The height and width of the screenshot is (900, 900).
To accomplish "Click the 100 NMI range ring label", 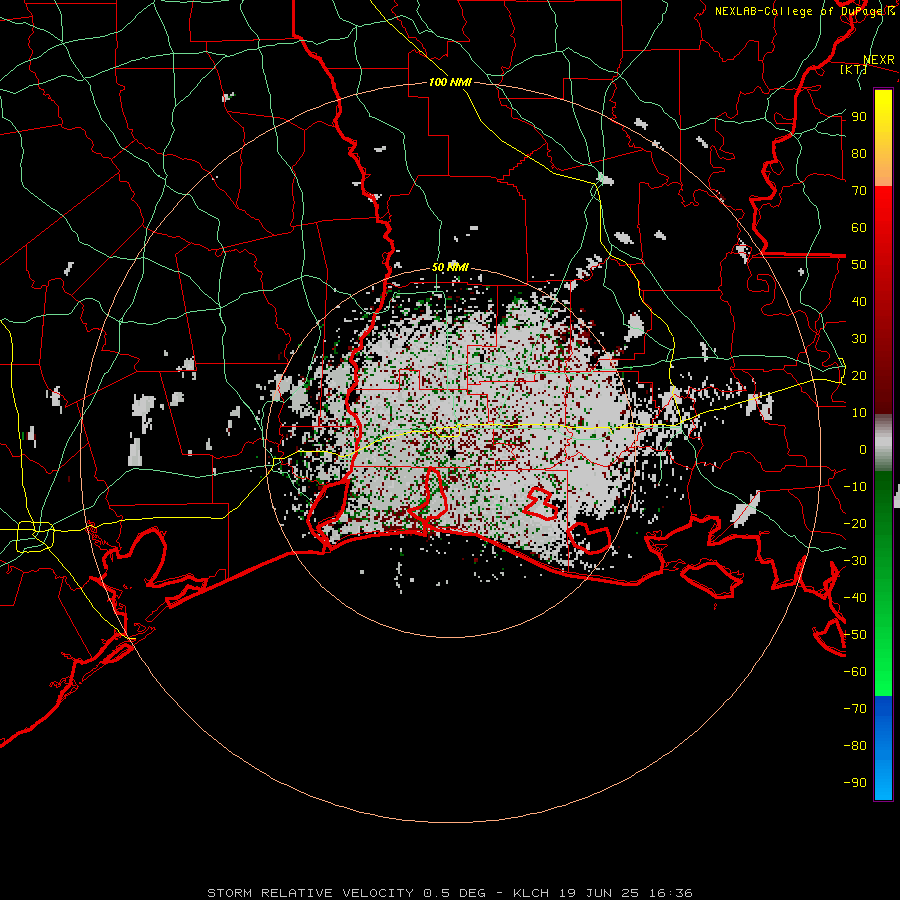I will pos(450,82).
